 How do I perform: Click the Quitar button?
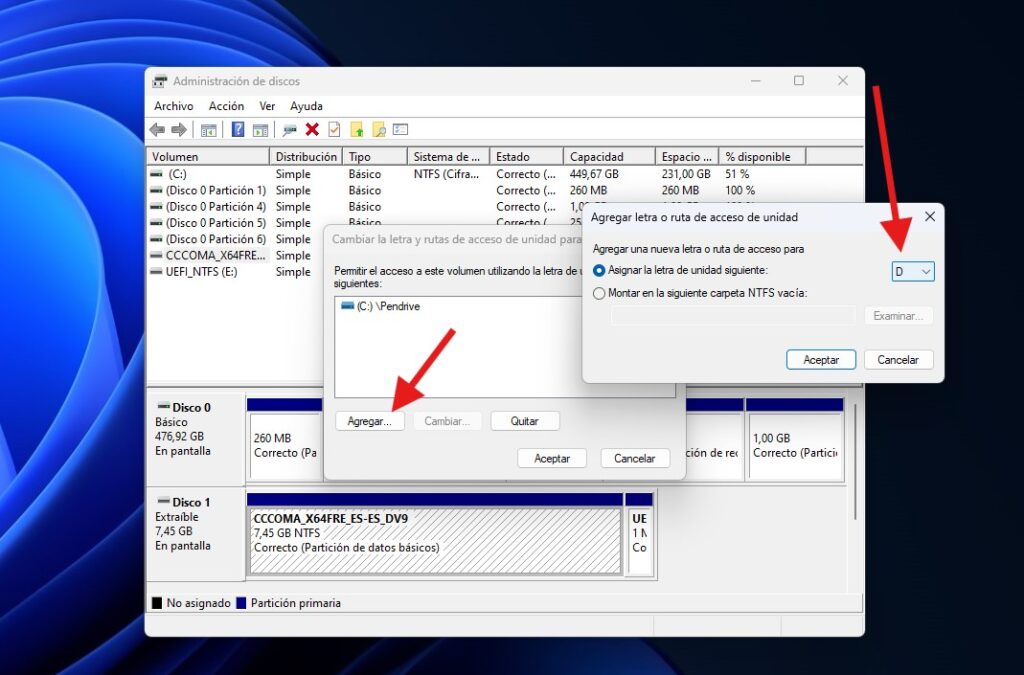(x=524, y=421)
